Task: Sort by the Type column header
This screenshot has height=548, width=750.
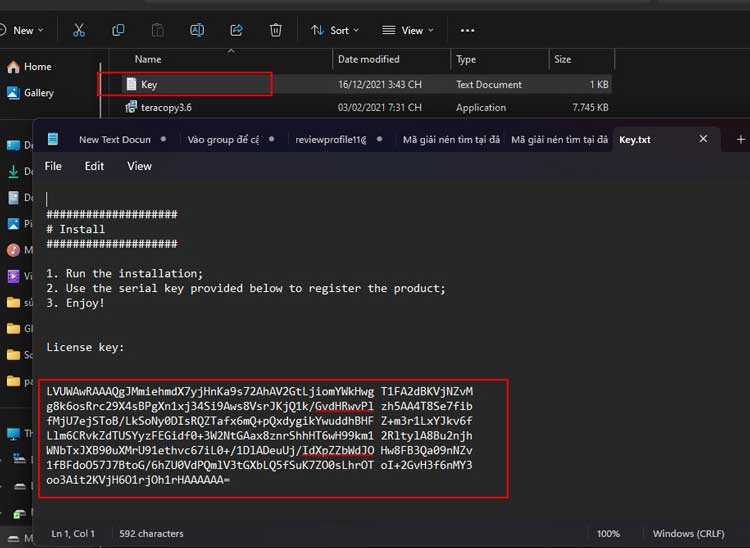Action: 466,59
